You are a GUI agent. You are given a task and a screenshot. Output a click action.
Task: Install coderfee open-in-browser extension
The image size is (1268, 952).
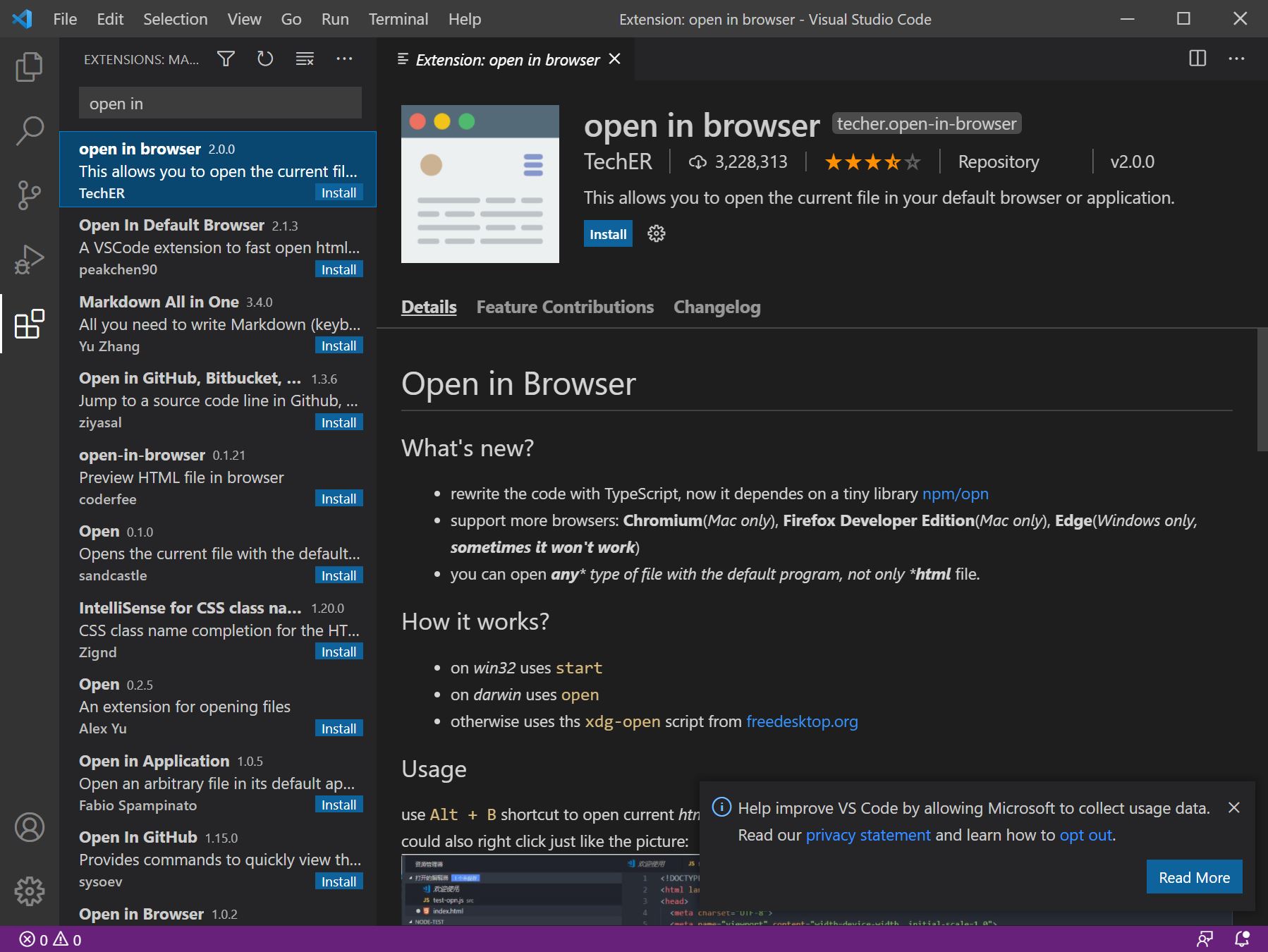point(339,499)
